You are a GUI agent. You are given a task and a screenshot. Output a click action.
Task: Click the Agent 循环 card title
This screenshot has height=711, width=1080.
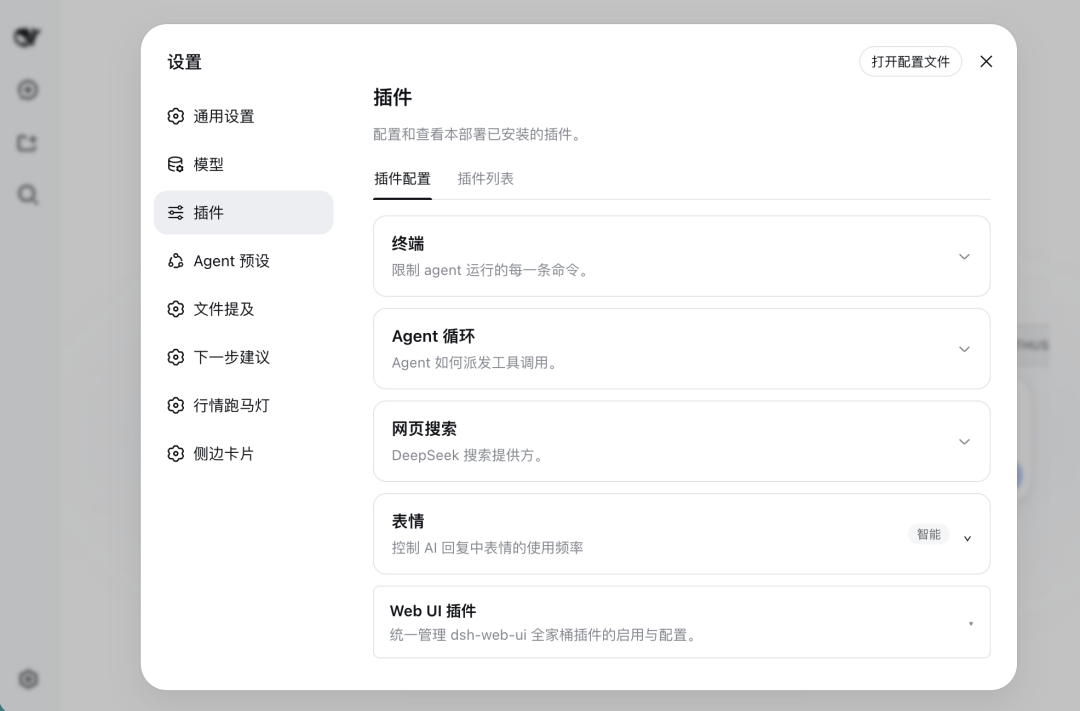click(433, 336)
